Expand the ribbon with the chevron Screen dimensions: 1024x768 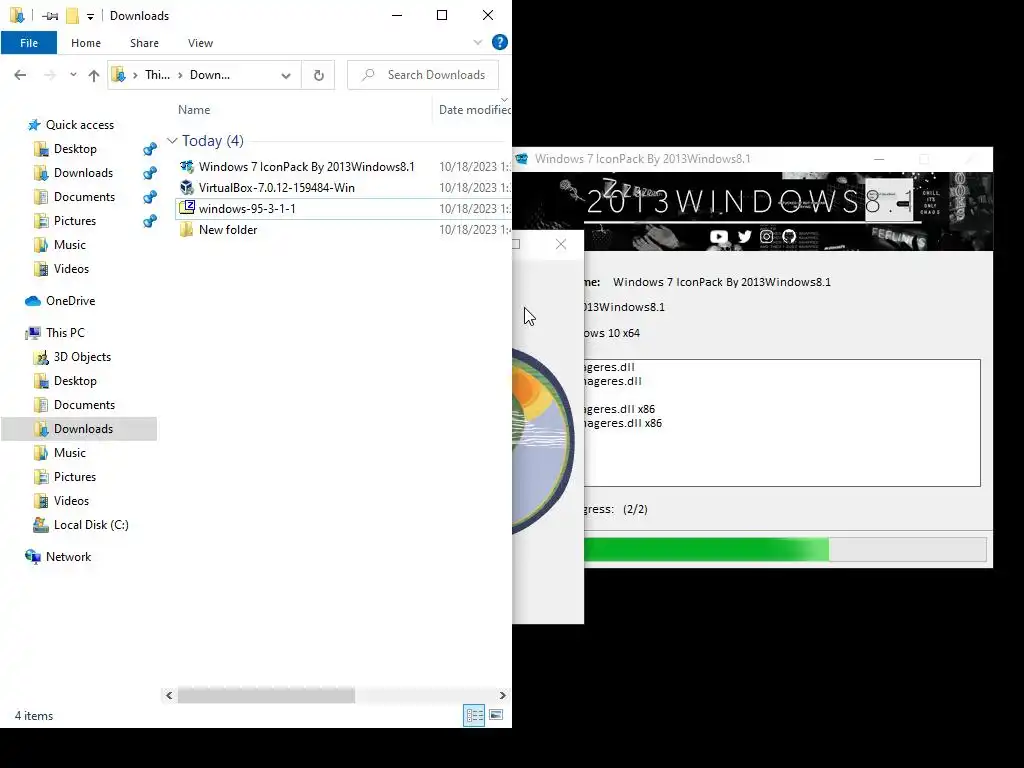click(477, 42)
